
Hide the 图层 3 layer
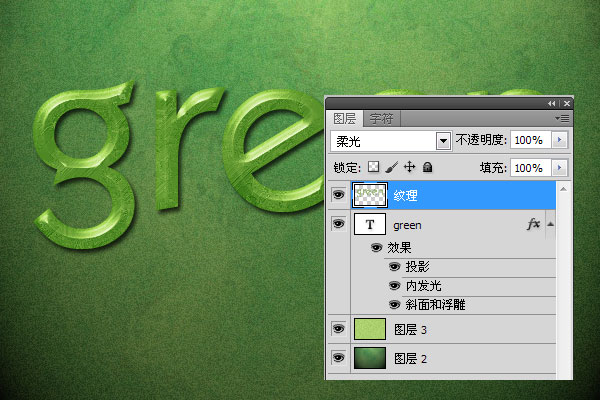tap(338, 329)
